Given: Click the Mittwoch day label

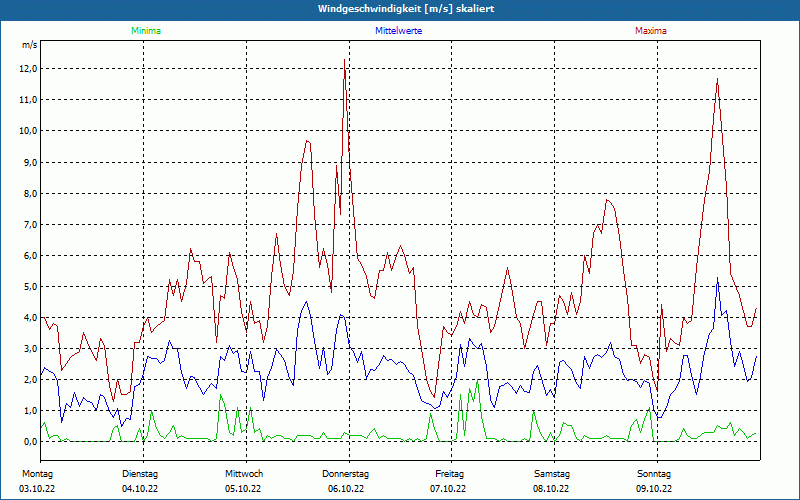Looking at the screenshot, I should (244, 474).
